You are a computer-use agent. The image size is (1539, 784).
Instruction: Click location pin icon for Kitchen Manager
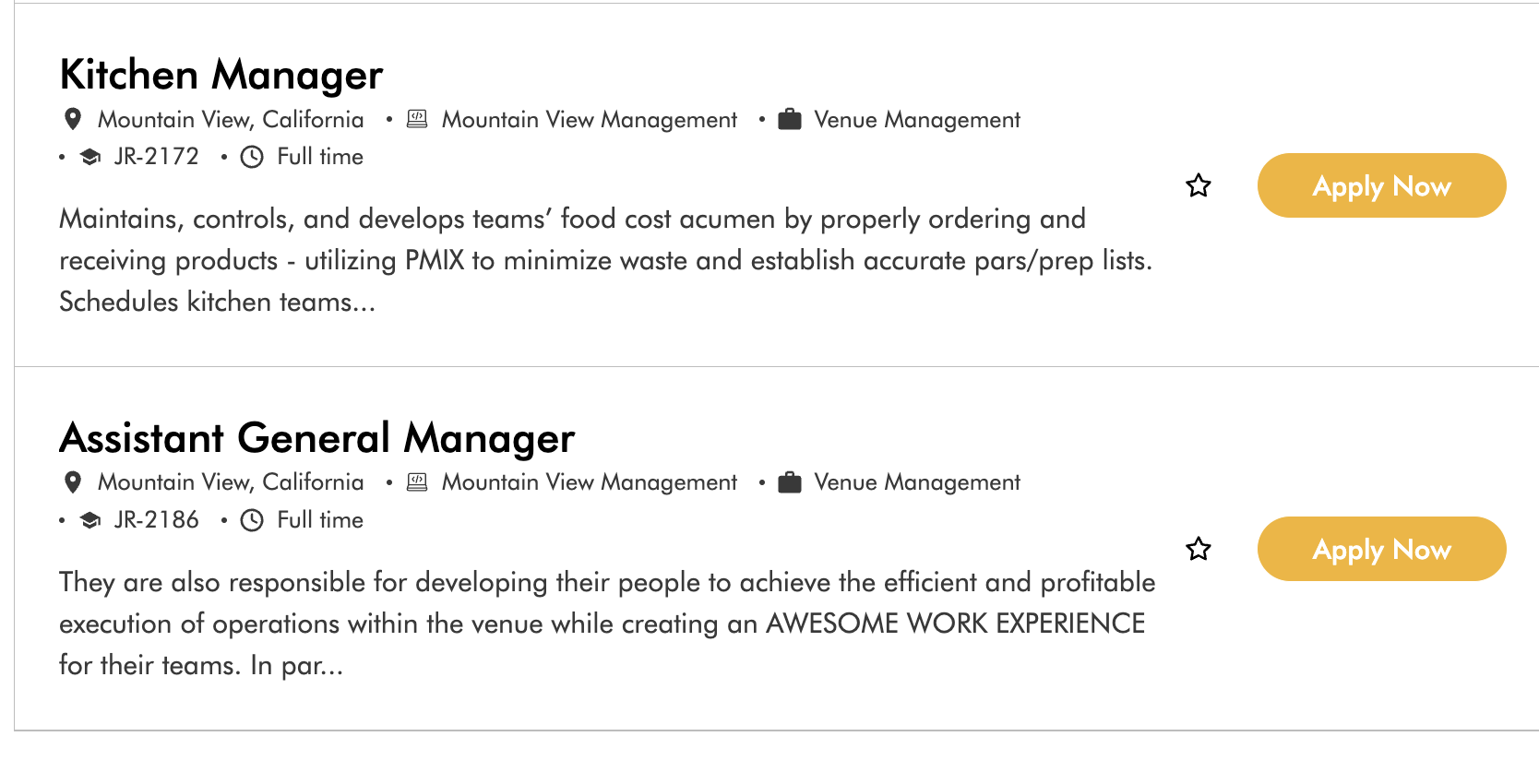(x=73, y=119)
